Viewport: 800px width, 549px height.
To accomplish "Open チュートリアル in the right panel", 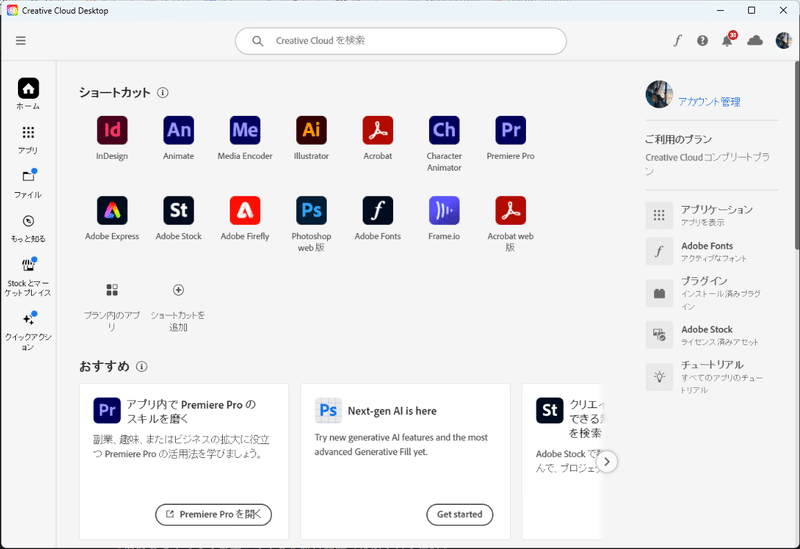I will (712, 377).
